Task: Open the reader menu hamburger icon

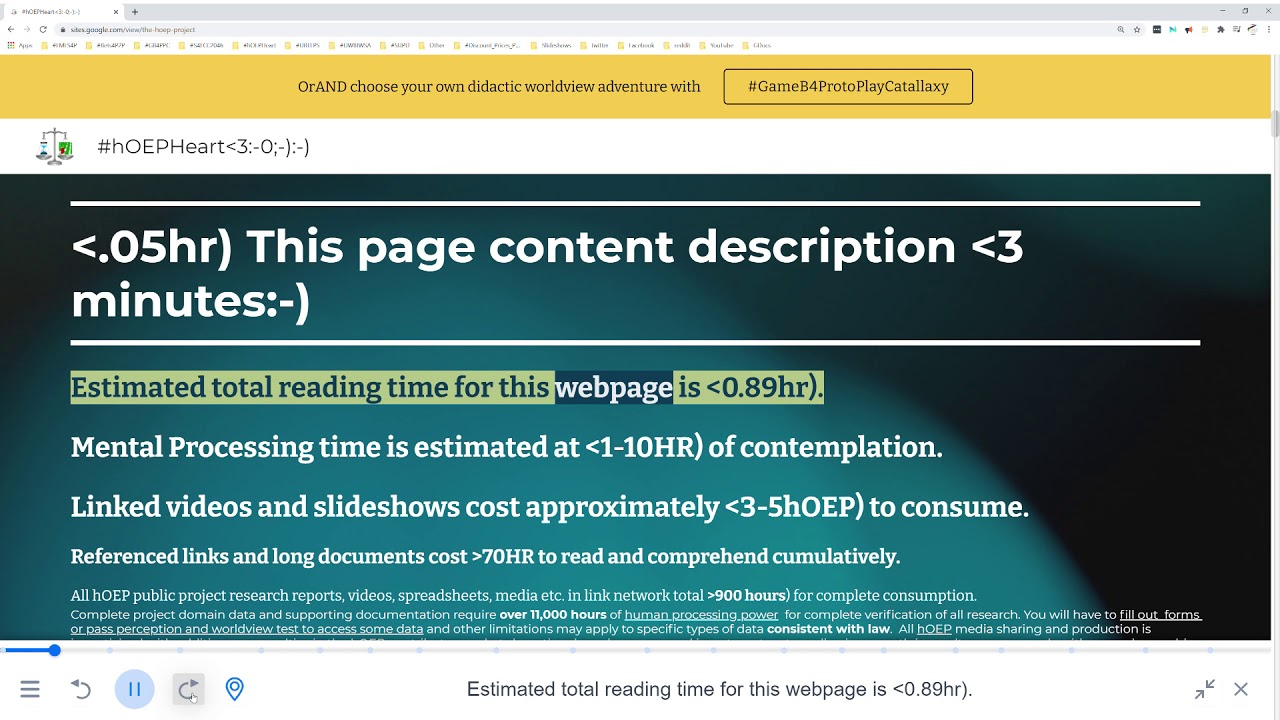Action: pos(30,689)
